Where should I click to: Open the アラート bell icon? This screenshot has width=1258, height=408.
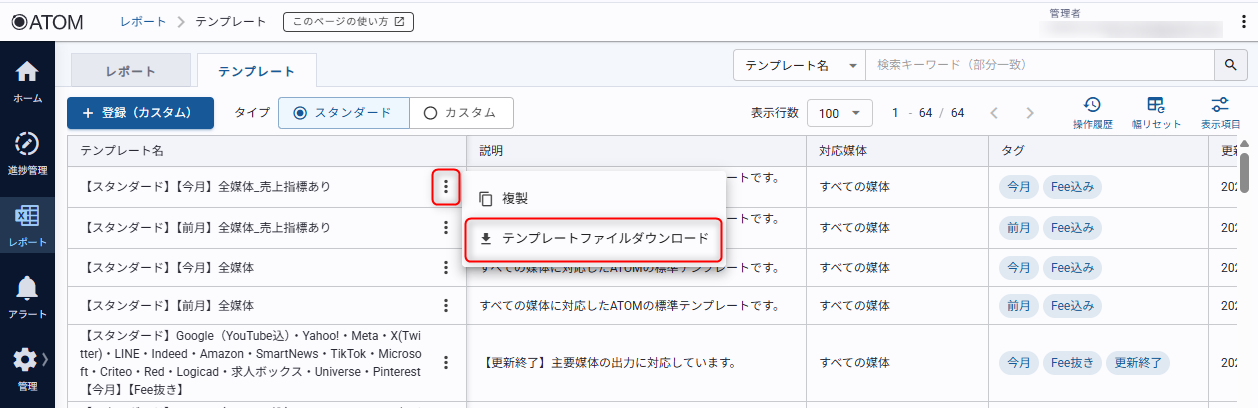click(x=27, y=296)
